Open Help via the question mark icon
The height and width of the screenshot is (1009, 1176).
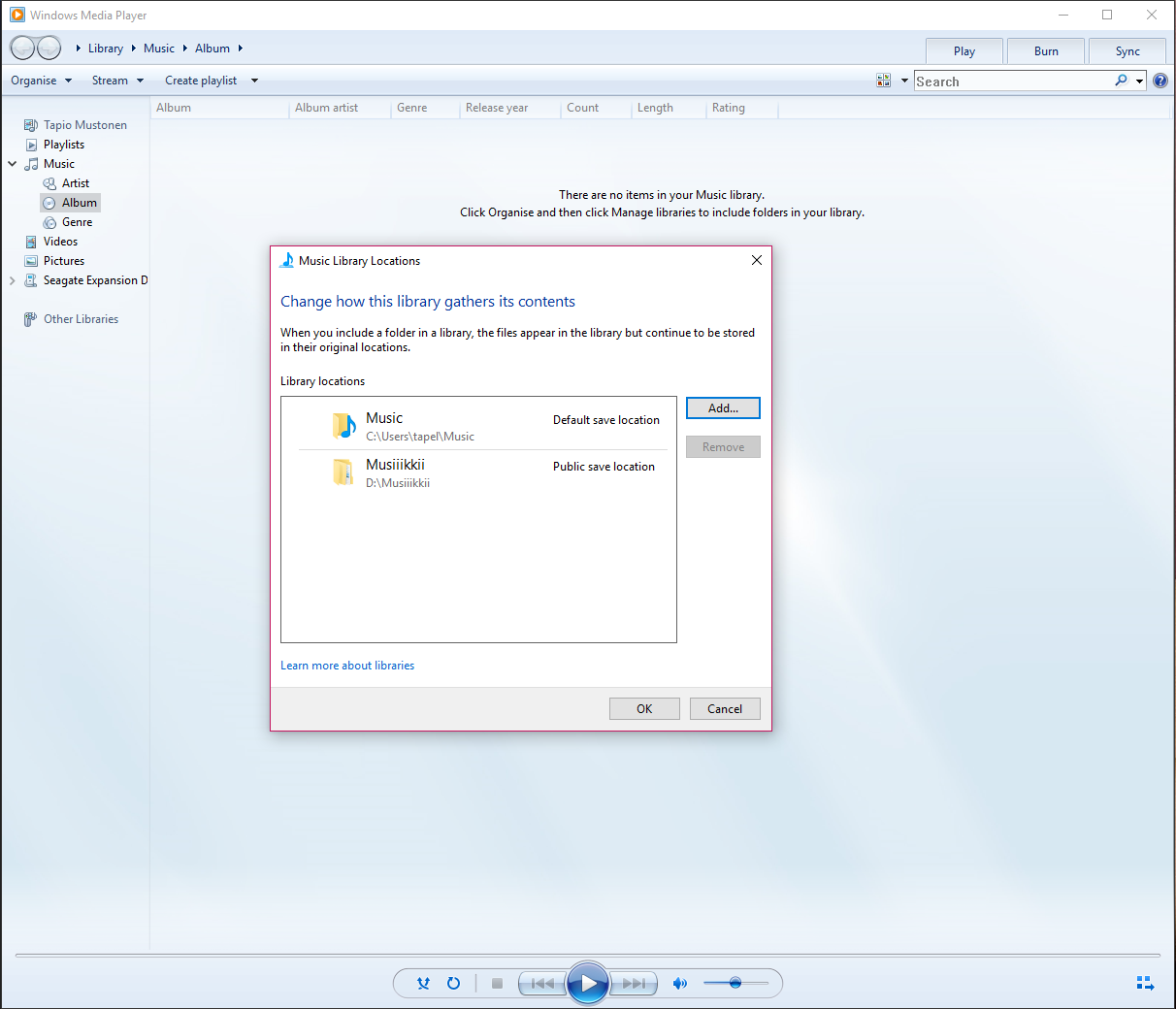[x=1160, y=81]
